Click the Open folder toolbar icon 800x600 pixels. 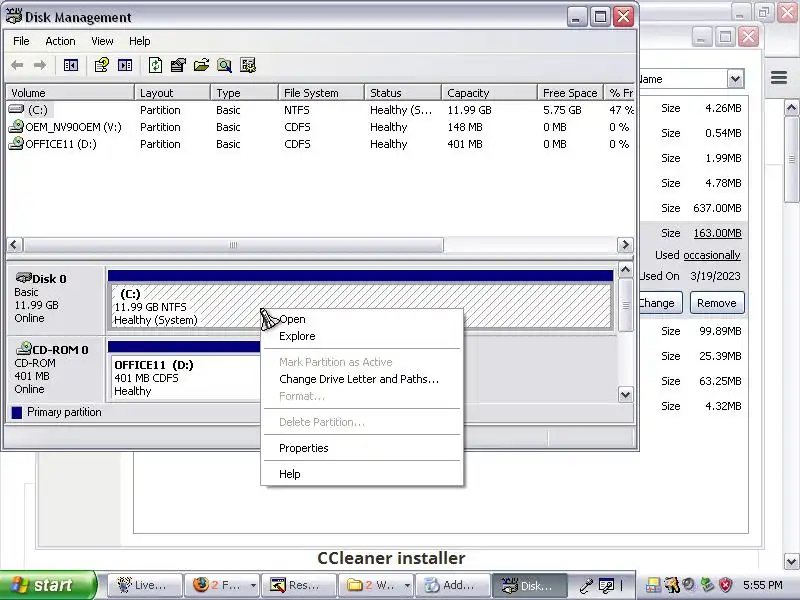201,65
